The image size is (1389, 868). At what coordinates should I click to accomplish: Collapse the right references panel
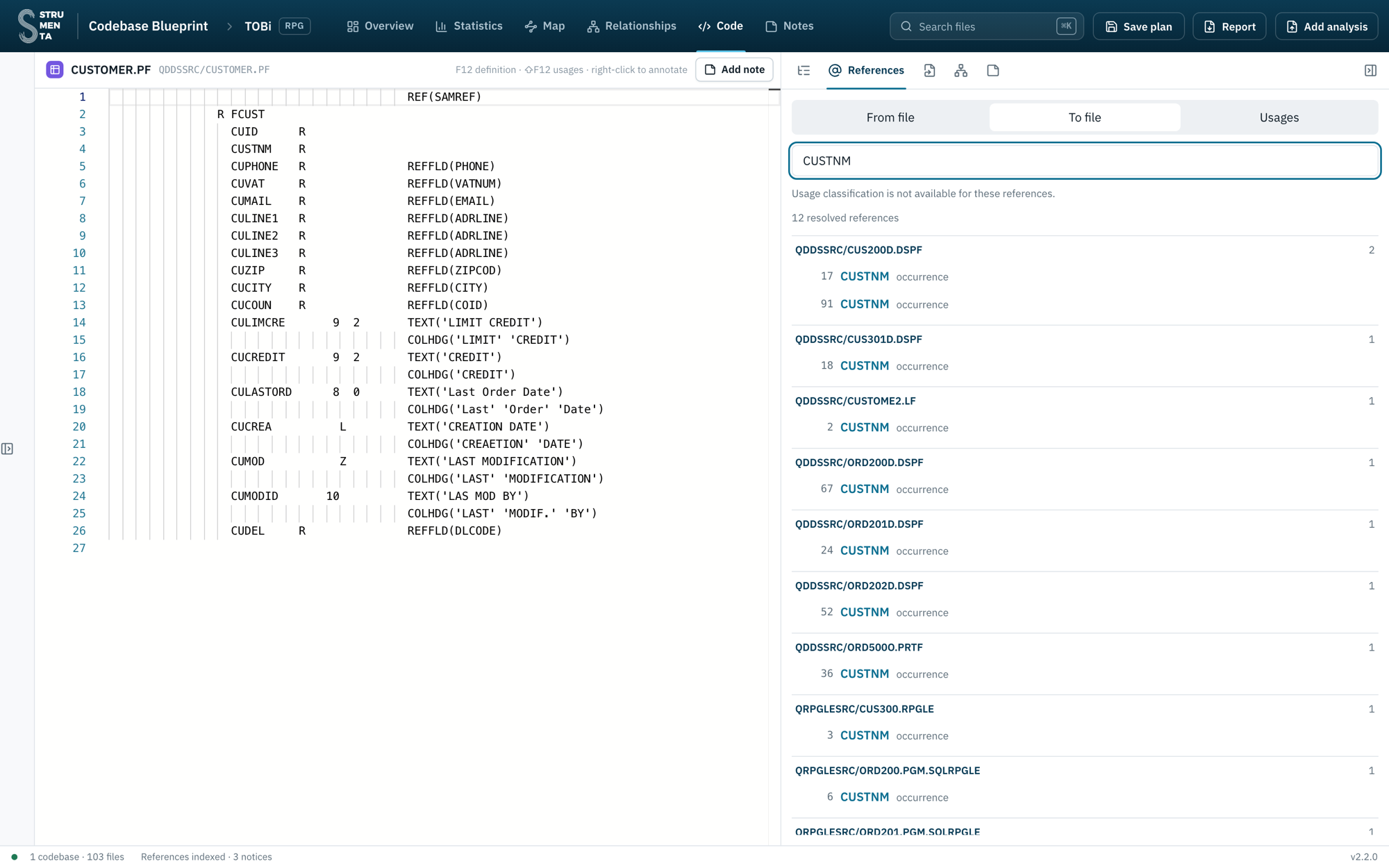coord(1370,70)
